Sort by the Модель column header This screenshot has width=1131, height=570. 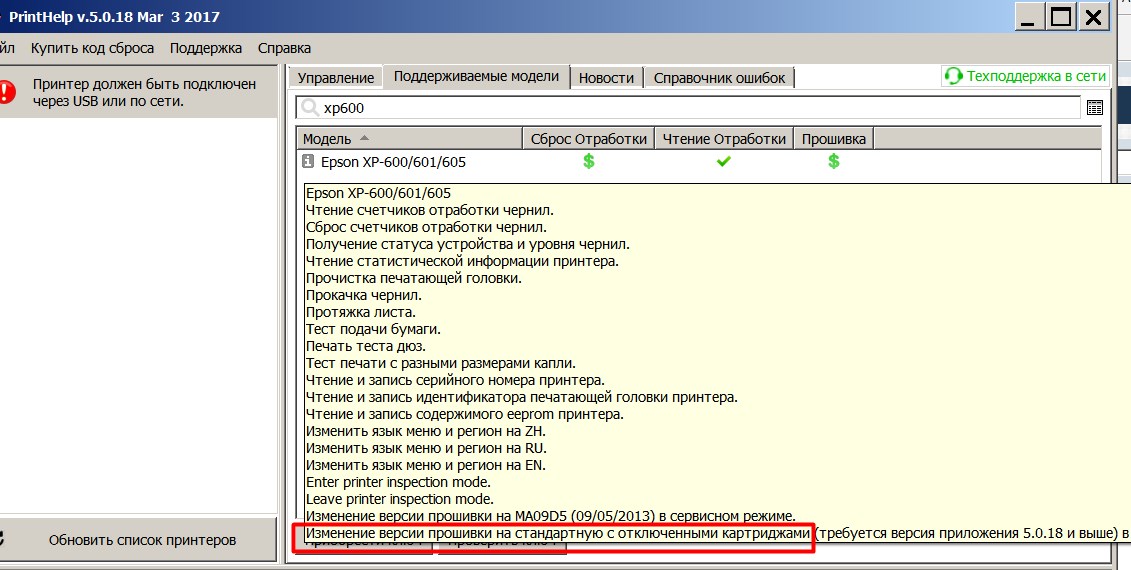(x=409, y=139)
